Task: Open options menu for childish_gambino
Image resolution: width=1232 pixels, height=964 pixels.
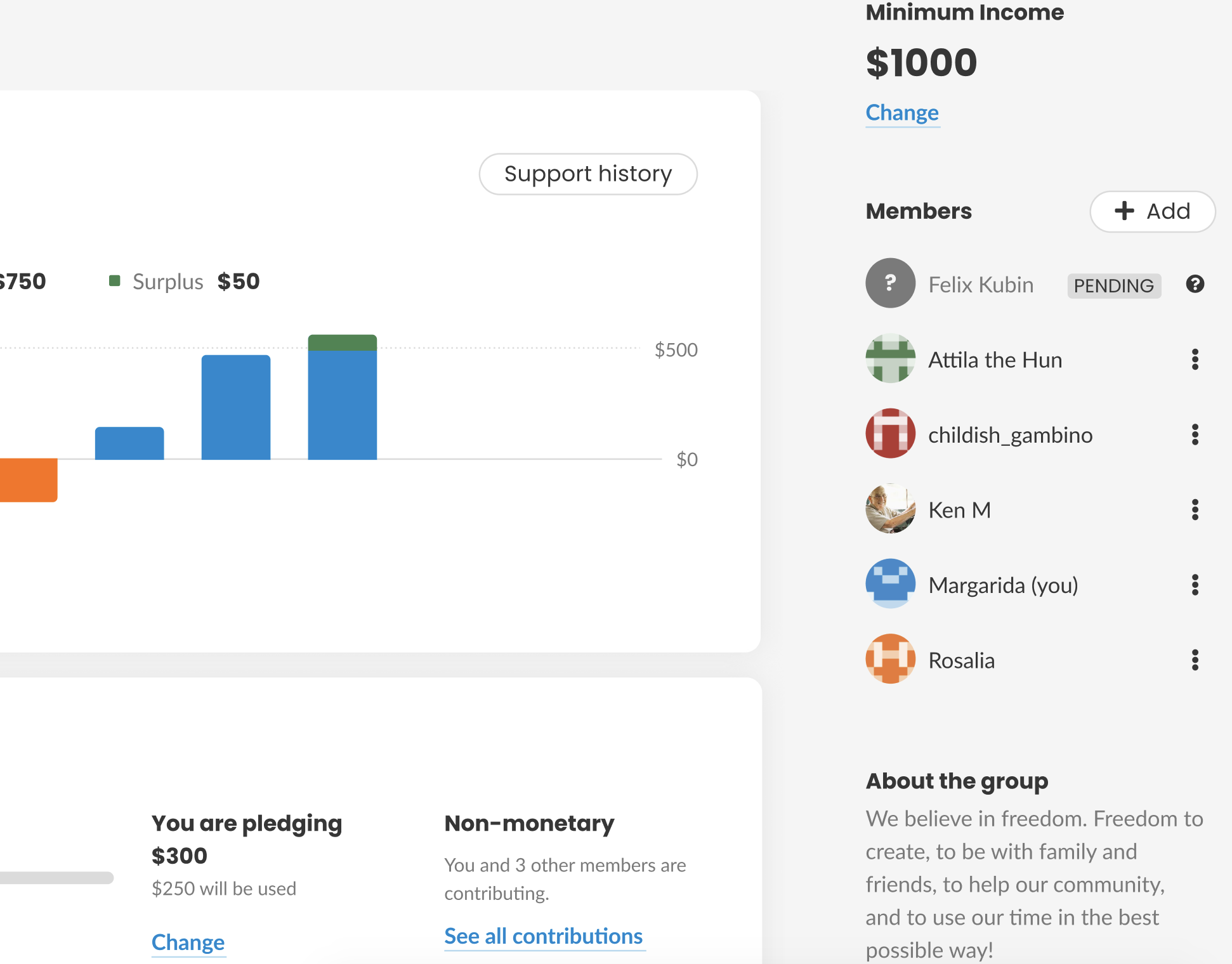Action: [x=1195, y=434]
